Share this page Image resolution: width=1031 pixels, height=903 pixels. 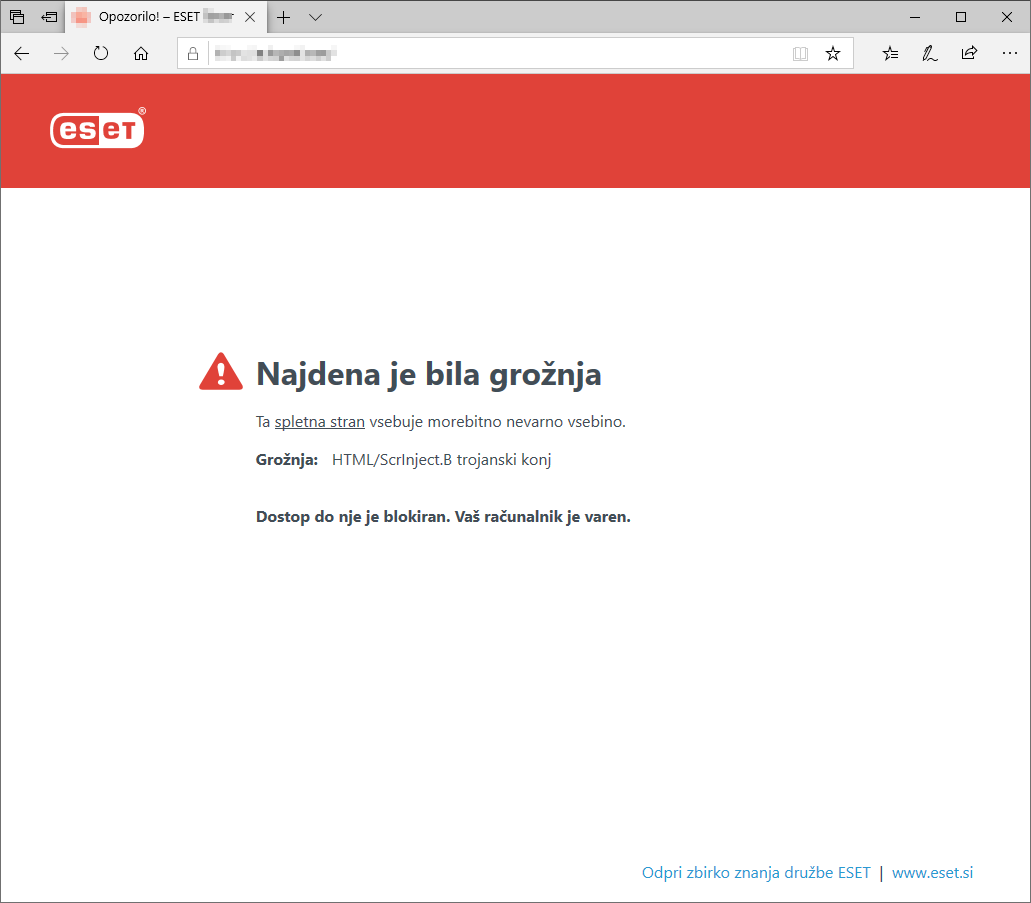click(969, 54)
